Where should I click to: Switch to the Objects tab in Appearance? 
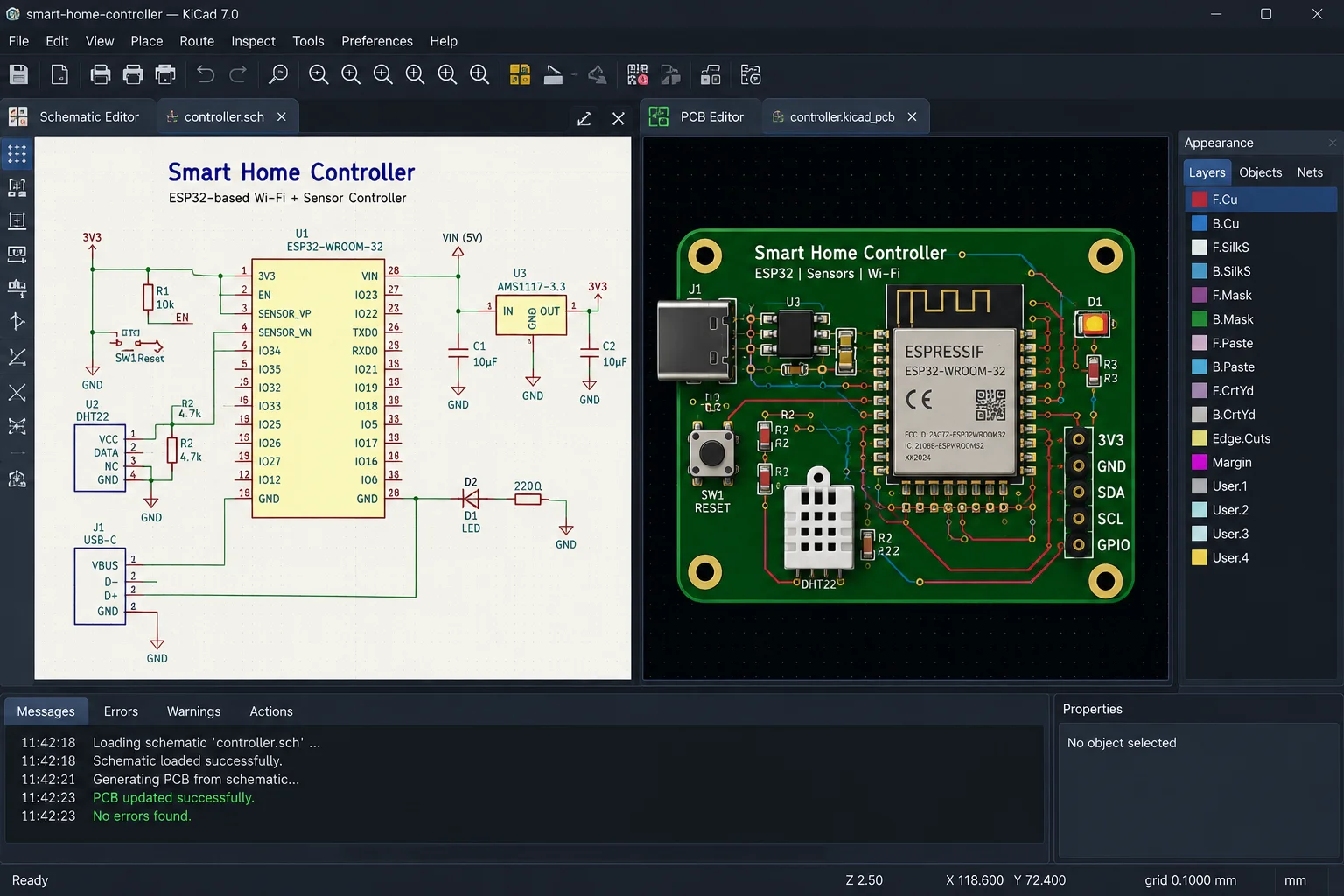tap(1260, 172)
